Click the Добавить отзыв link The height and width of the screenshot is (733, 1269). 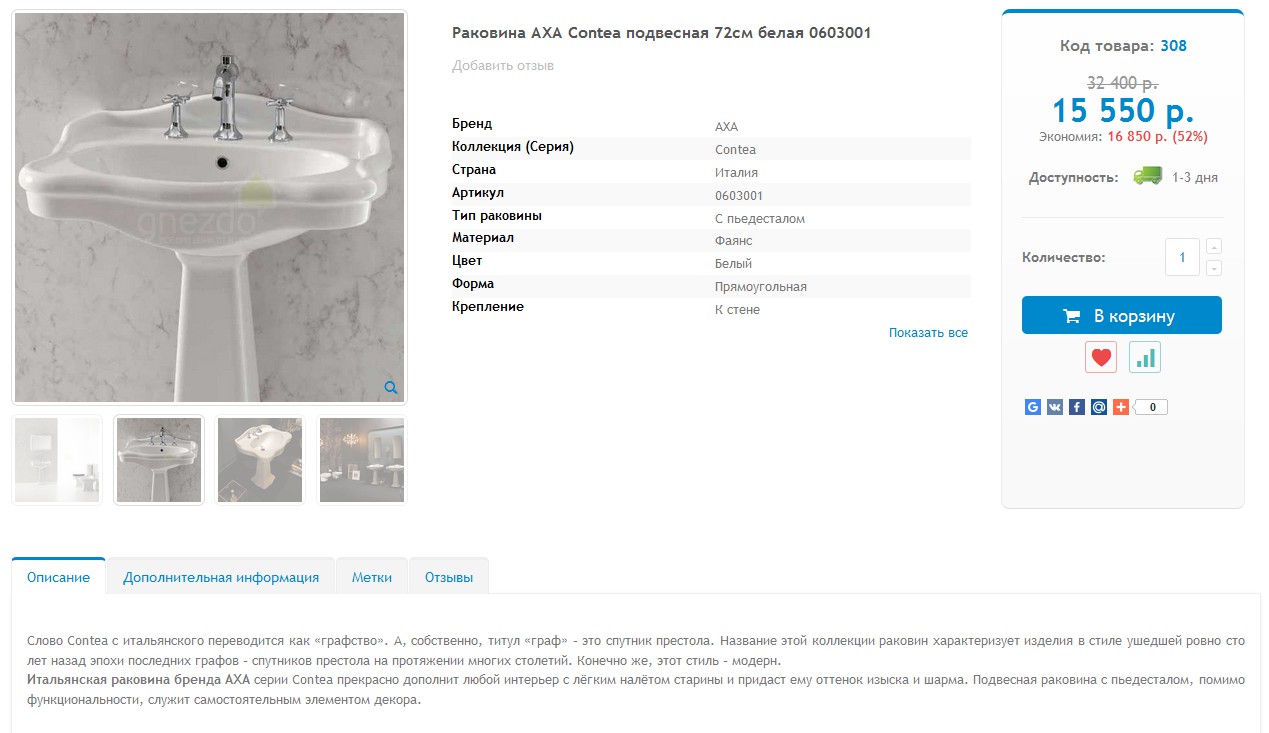503,66
